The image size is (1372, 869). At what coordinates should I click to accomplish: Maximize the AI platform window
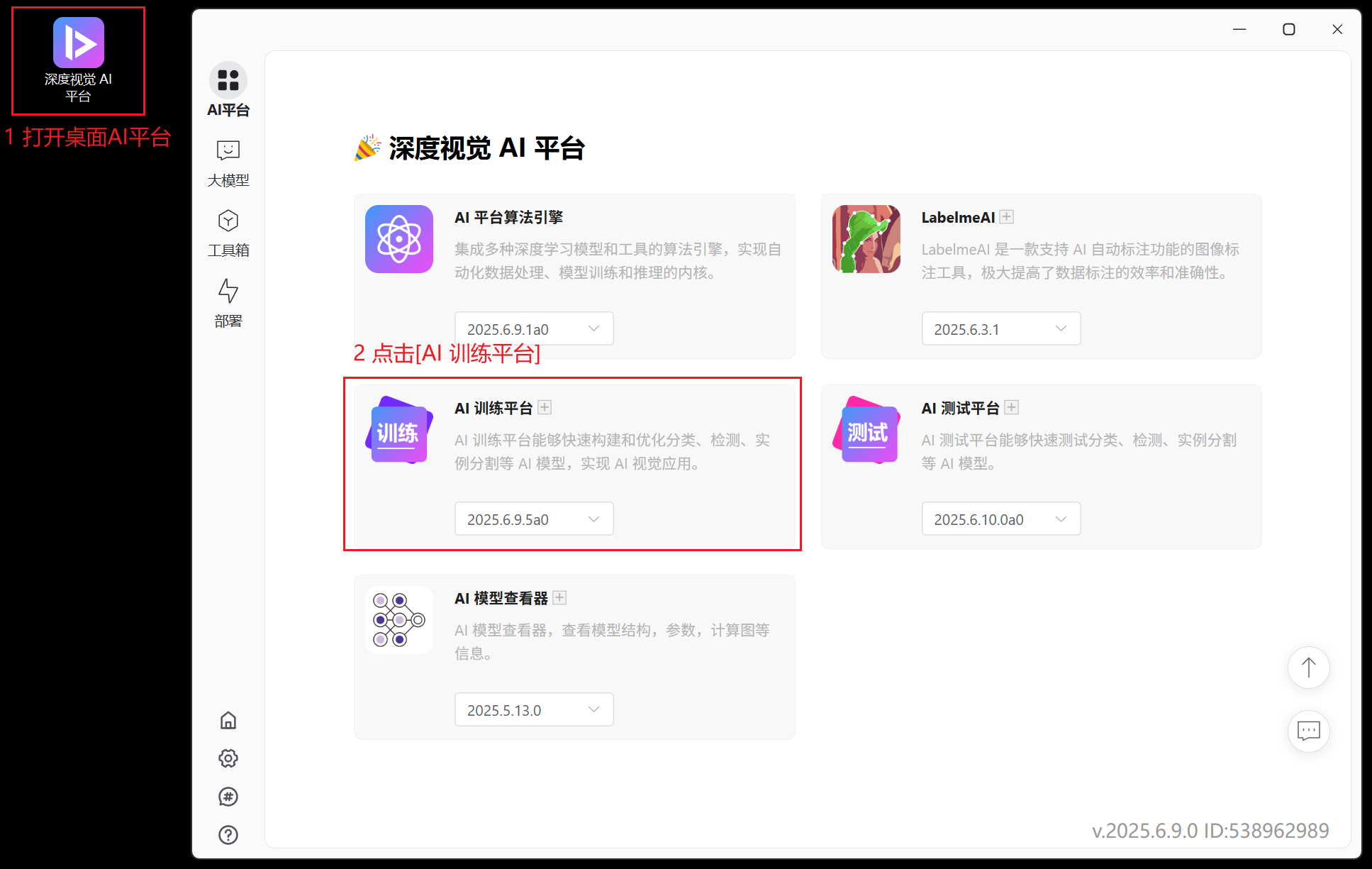click(x=1289, y=29)
